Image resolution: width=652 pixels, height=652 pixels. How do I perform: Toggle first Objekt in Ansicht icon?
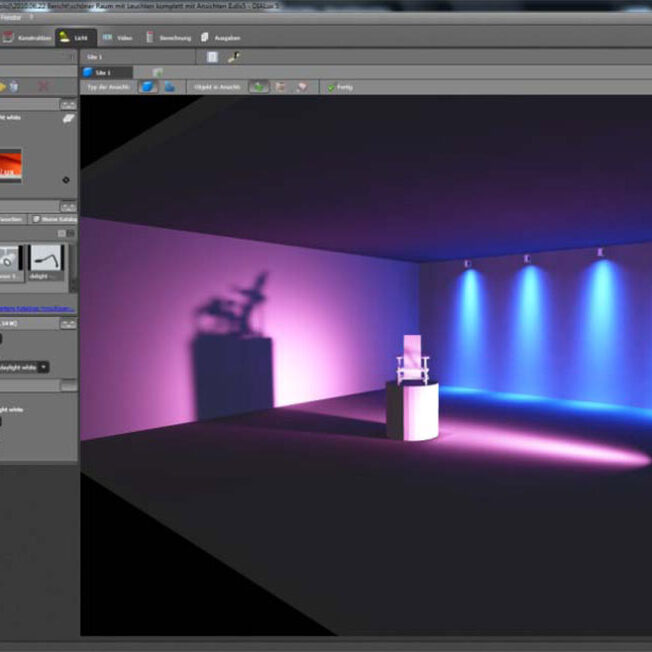coord(258,87)
